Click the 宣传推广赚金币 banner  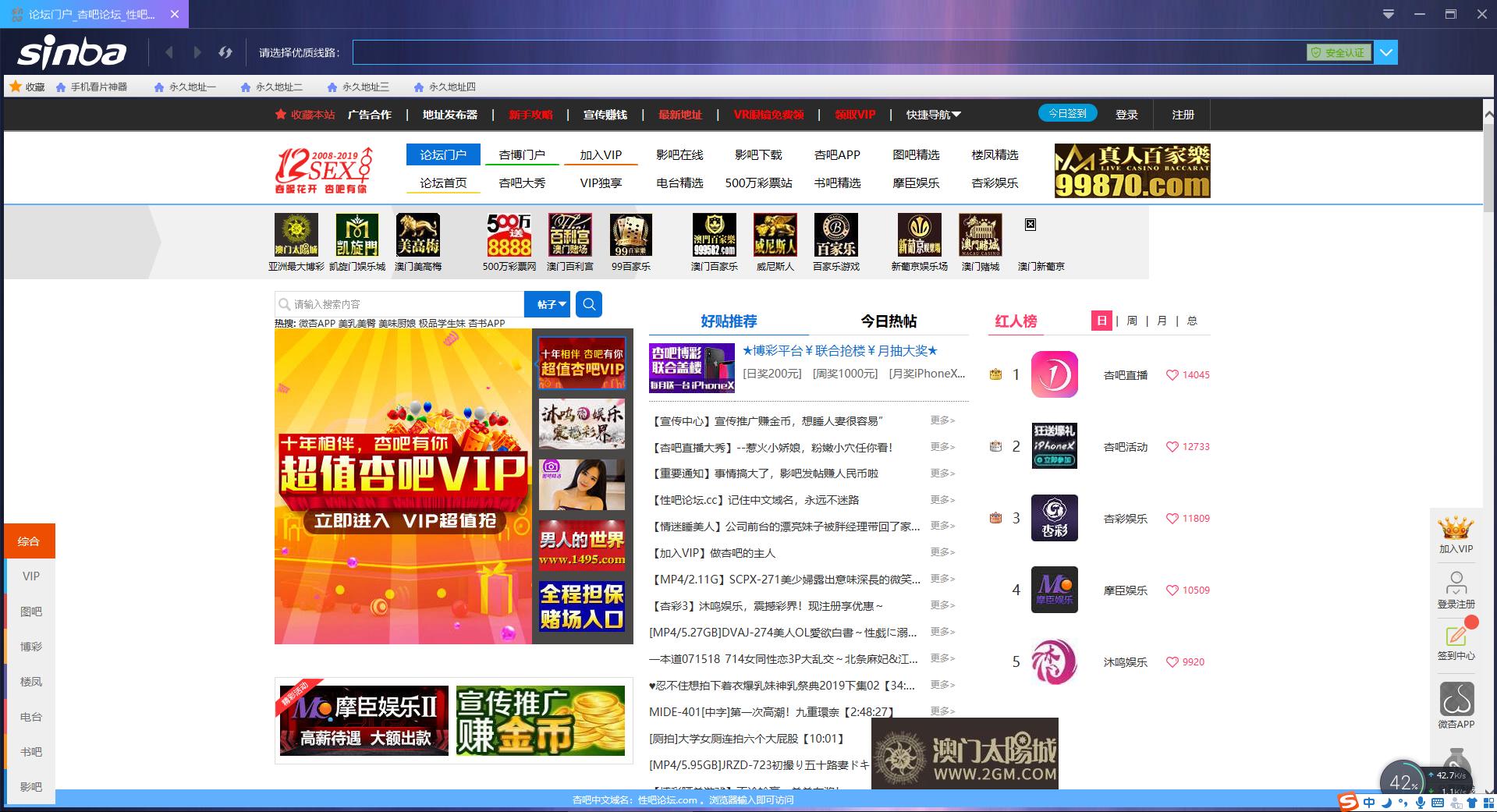[541, 721]
